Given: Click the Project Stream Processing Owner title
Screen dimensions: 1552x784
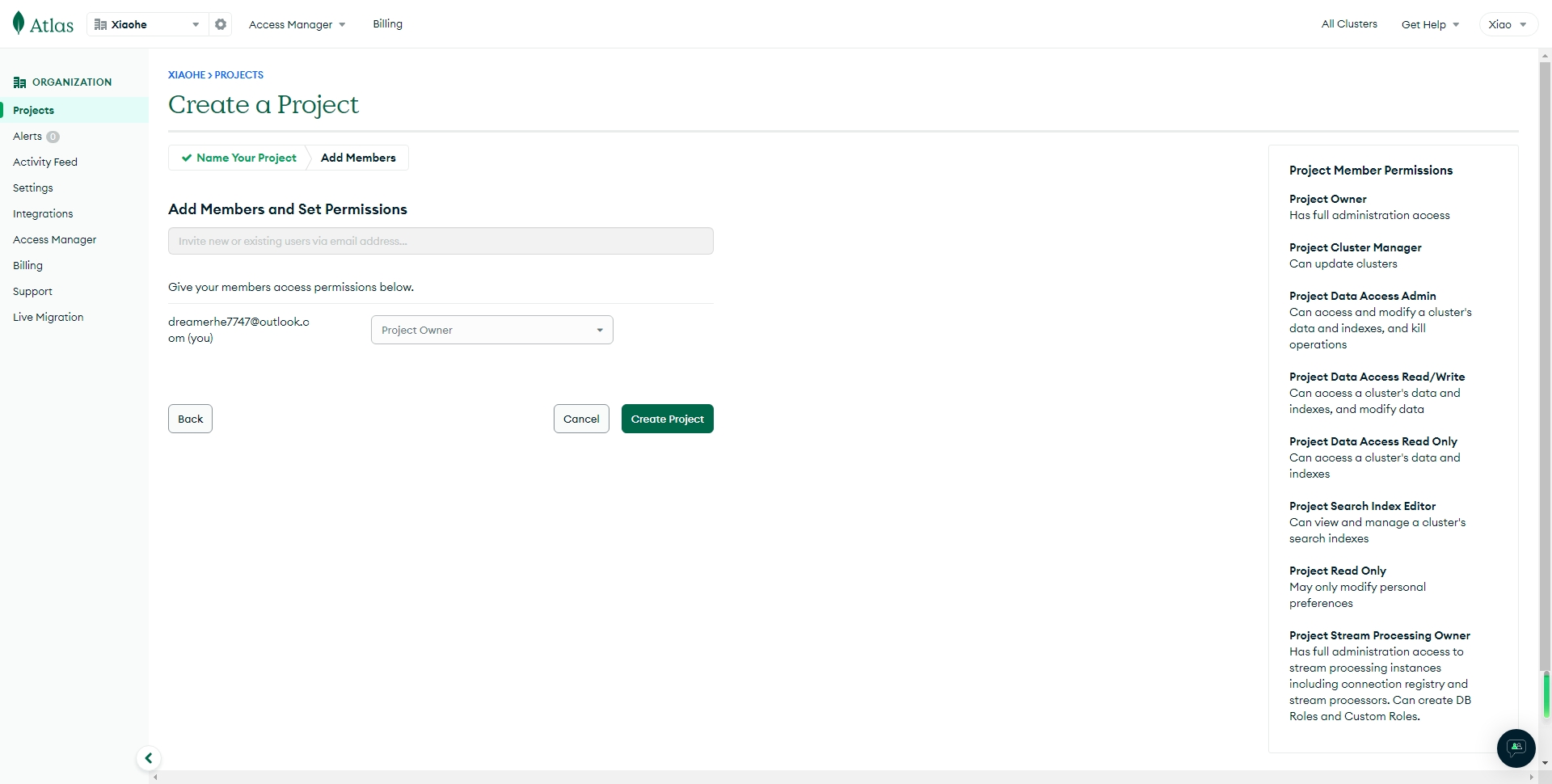Looking at the screenshot, I should pyautogui.click(x=1380, y=635).
